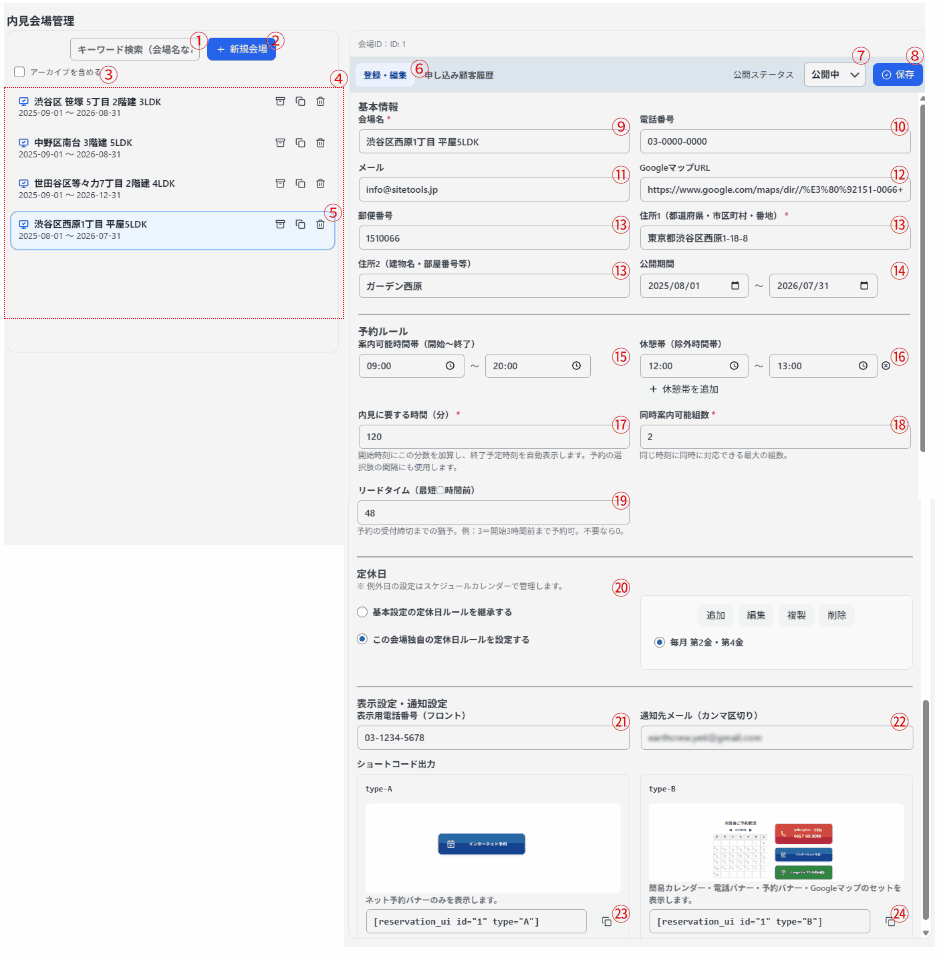Click the 新規会場 button

coord(240,49)
